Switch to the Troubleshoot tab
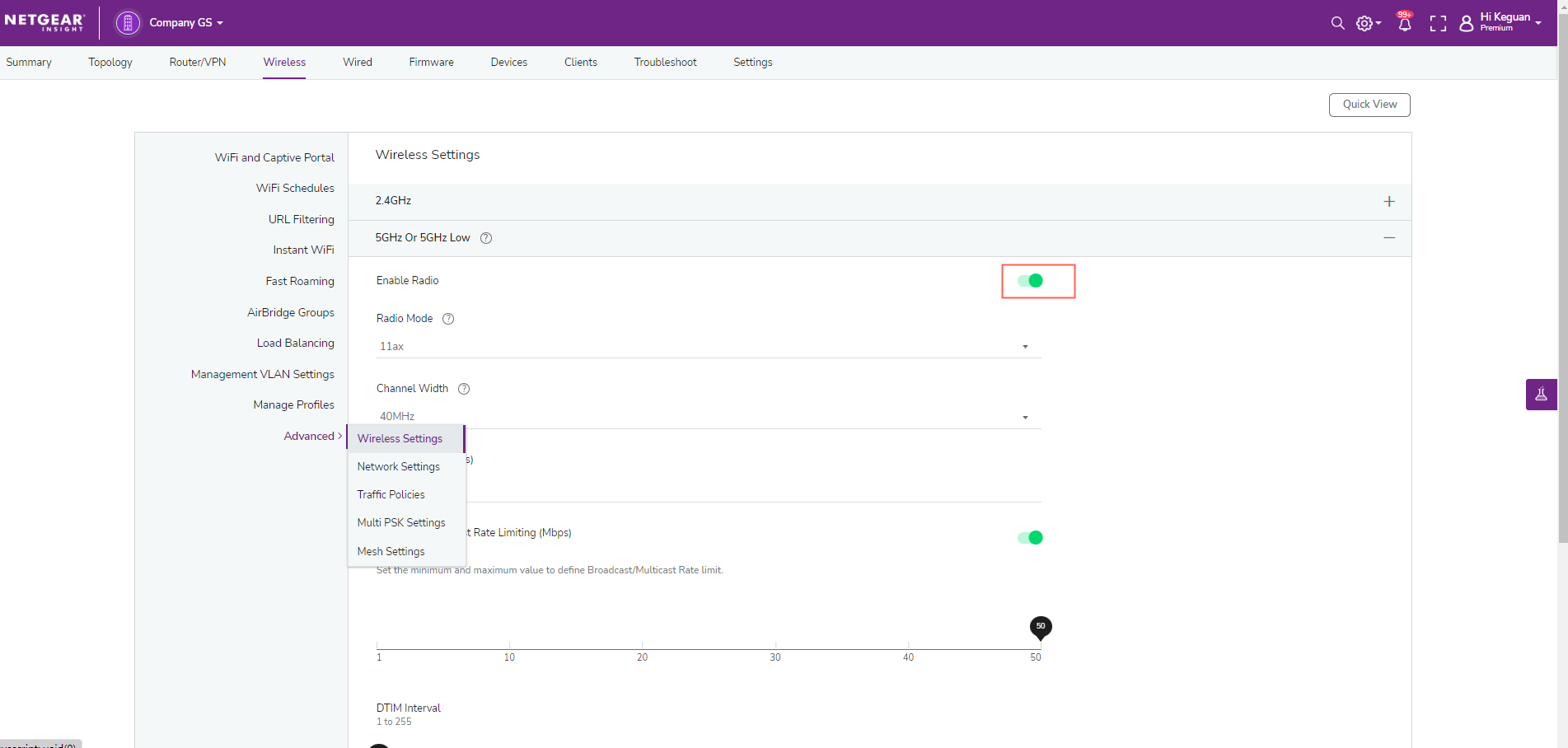 point(665,63)
